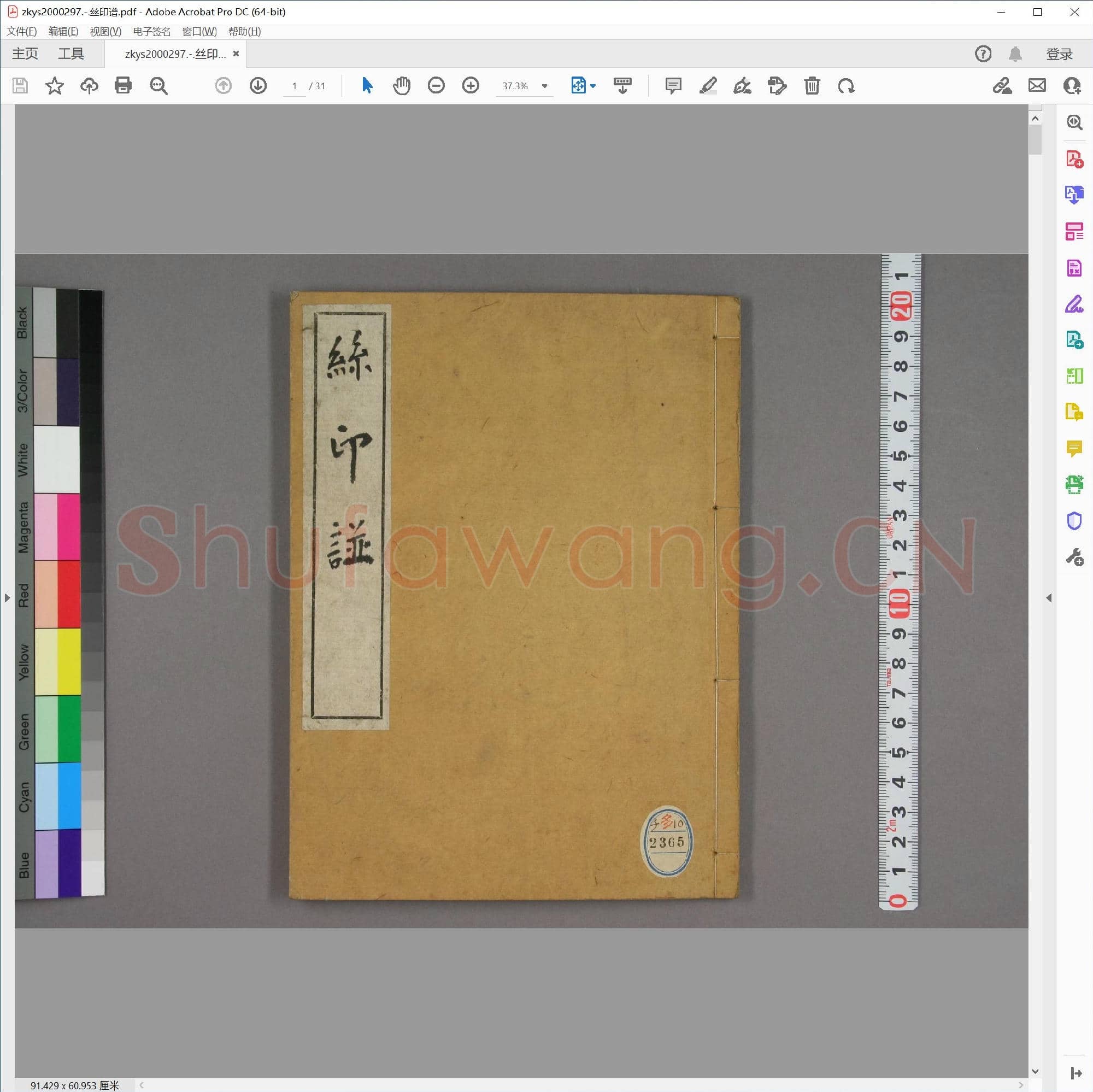1093x1092 pixels.
Task: Toggle read mode display
Action: [622, 85]
